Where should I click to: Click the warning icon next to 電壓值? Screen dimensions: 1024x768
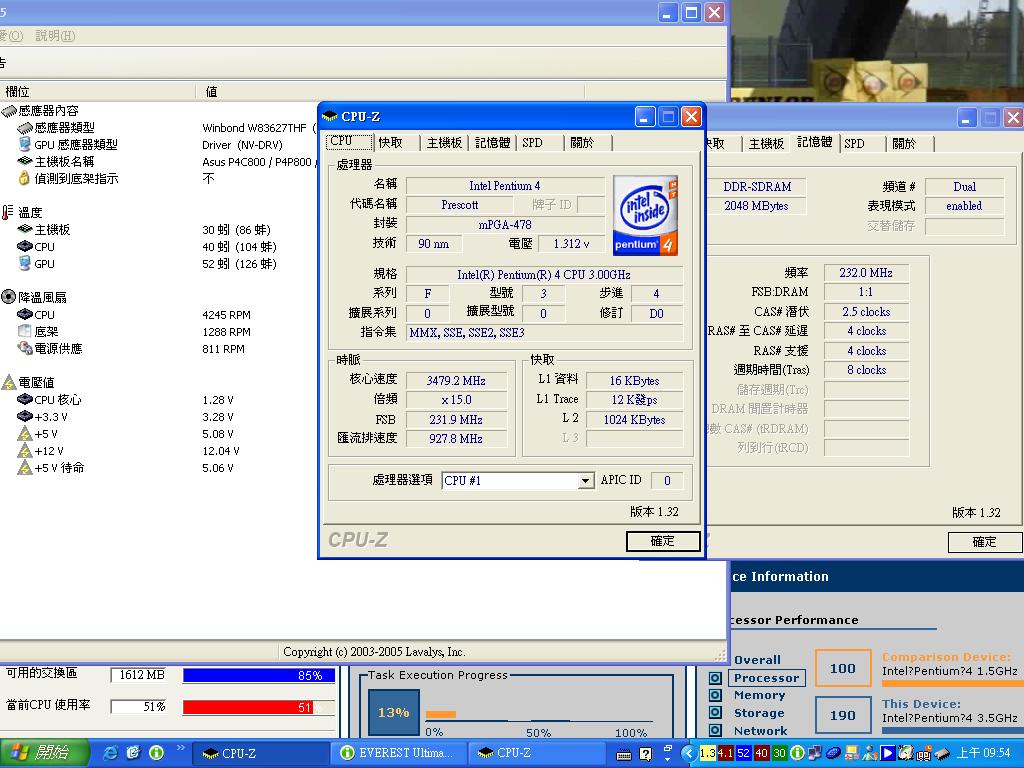pyautogui.click(x=8, y=382)
